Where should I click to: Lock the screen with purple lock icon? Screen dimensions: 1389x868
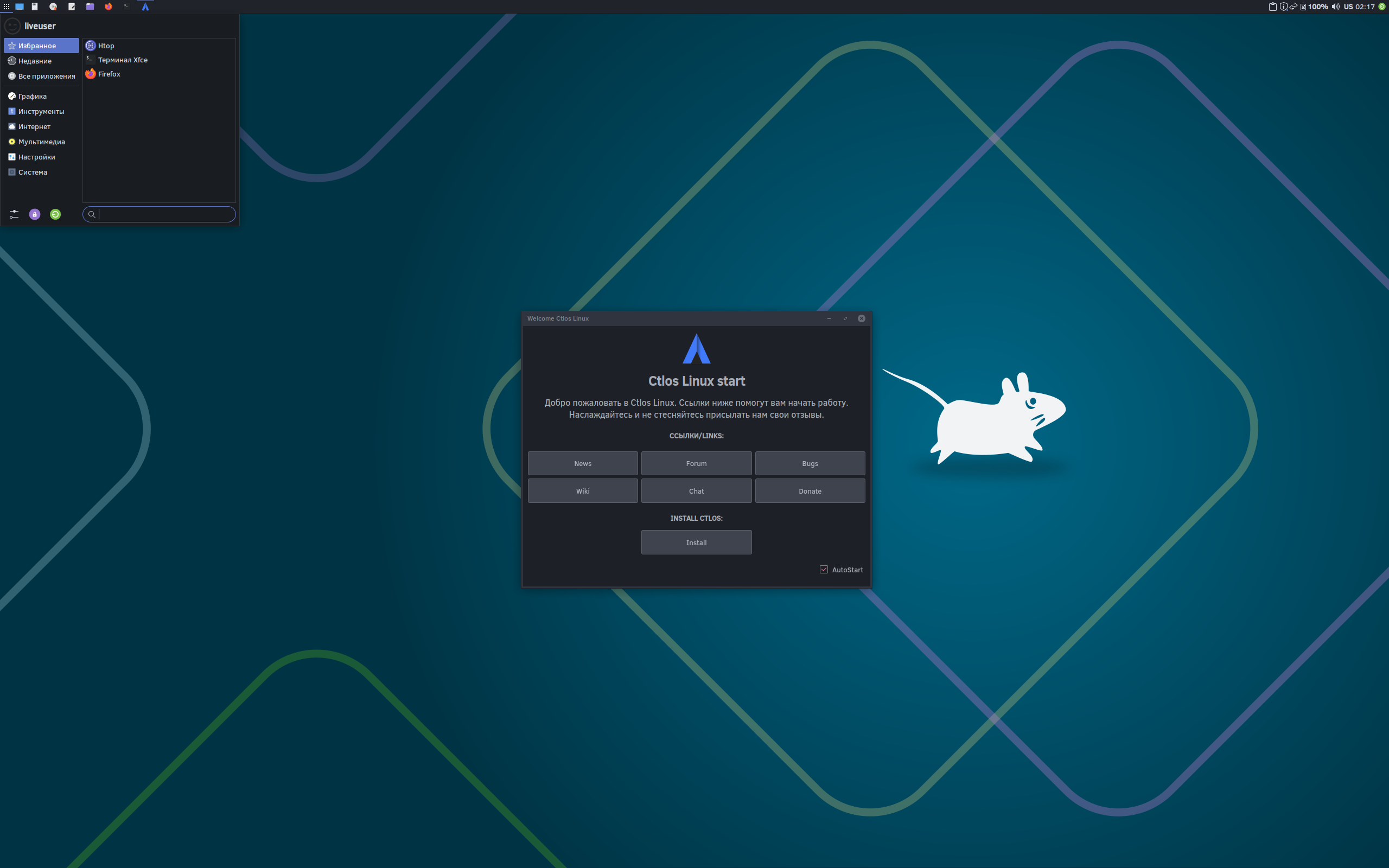tap(35, 214)
